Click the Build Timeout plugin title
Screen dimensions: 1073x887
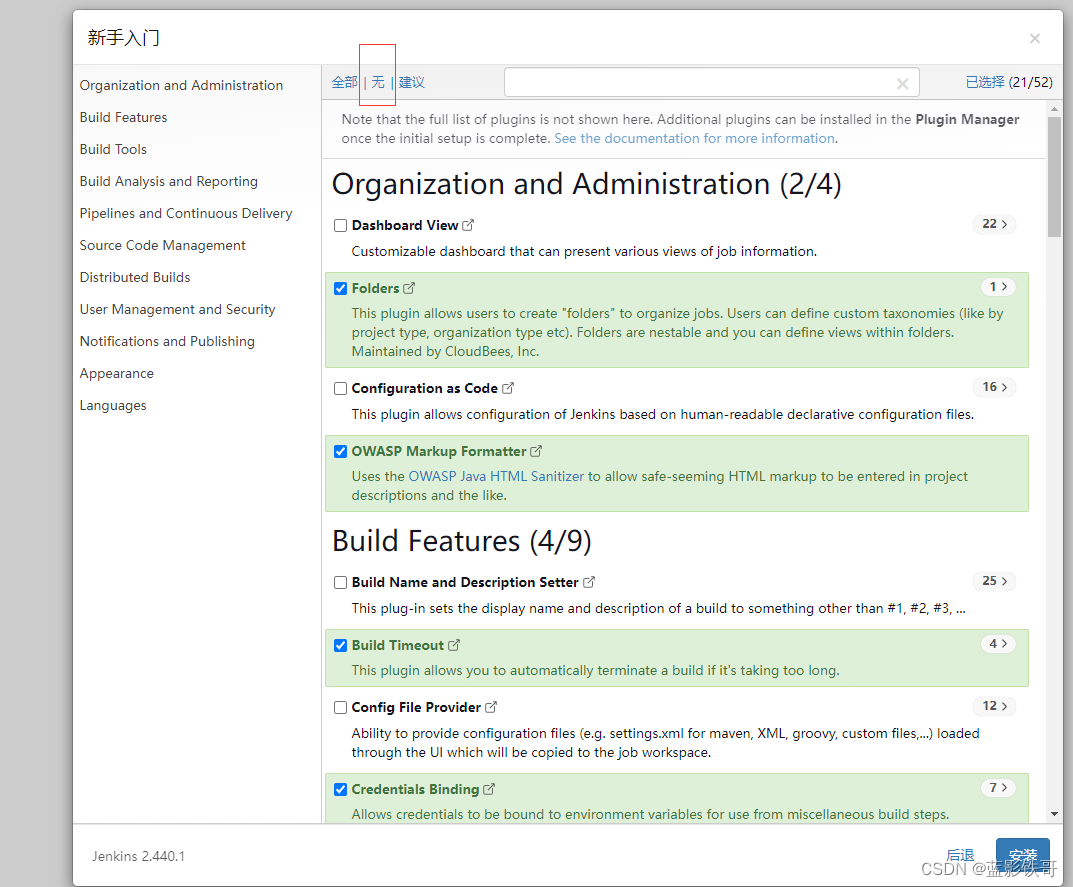398,645
